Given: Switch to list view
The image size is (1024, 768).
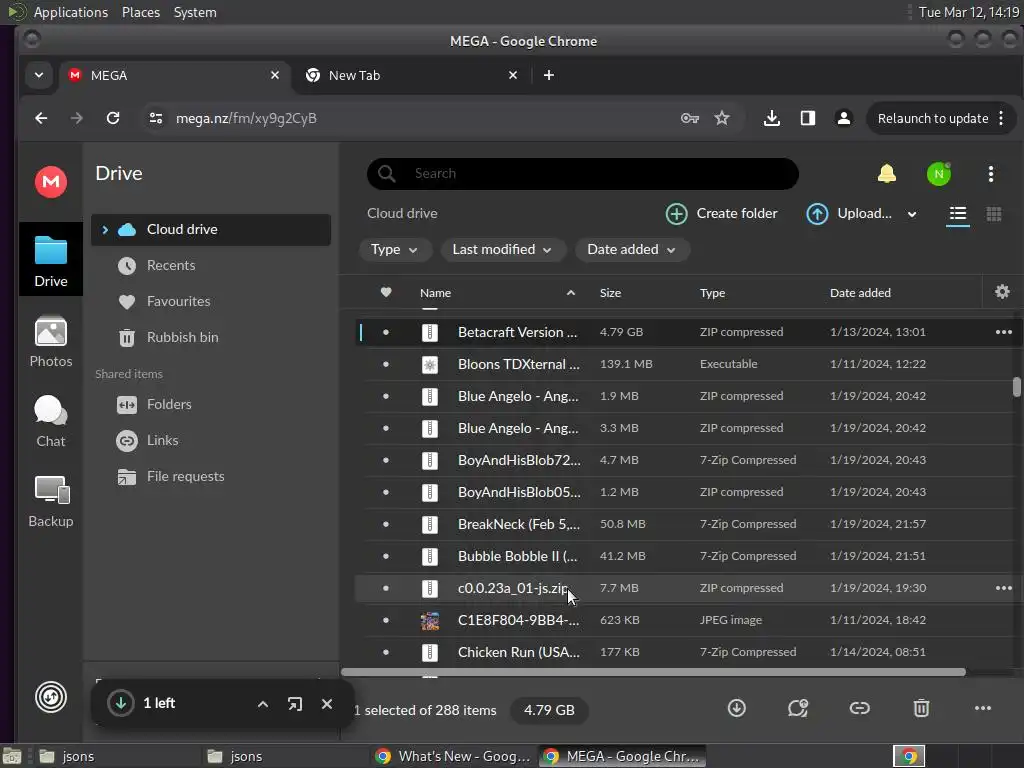Looking at the screenshot, I should 957,214.
